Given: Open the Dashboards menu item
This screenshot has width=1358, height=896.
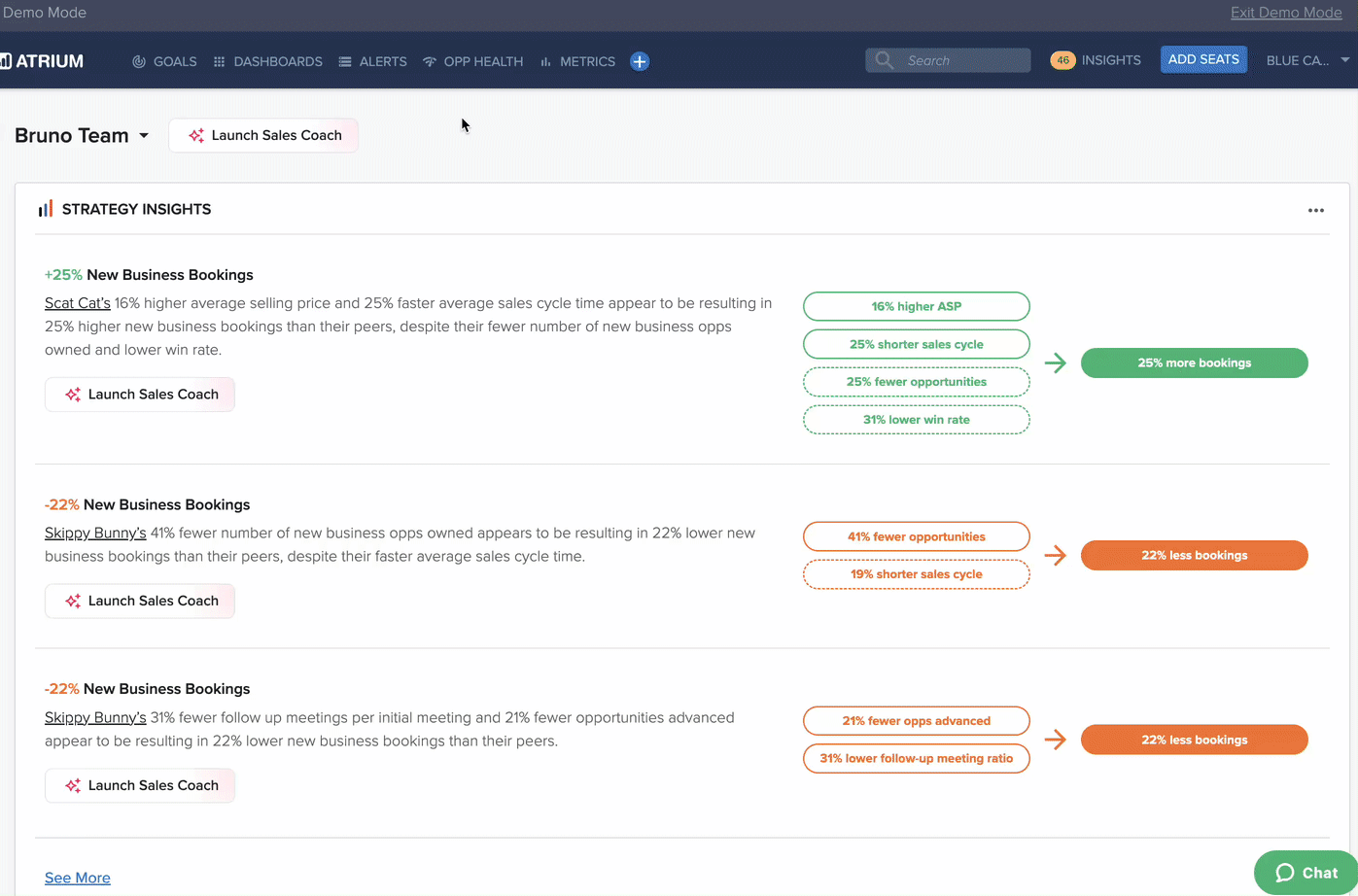Looking at the screenshot, I should (267, 61).
